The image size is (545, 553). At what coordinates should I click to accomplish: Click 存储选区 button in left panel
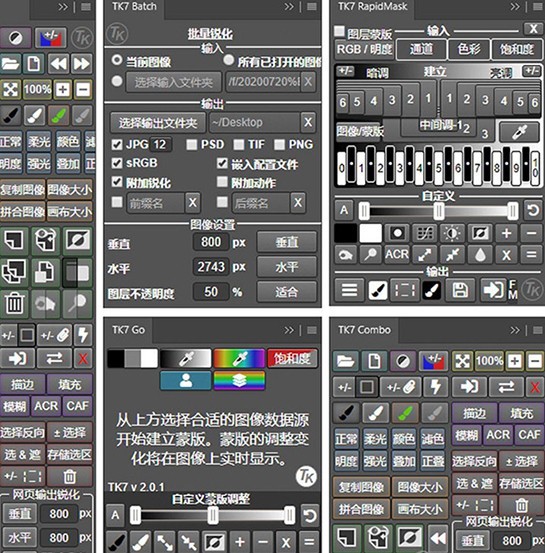point(69,455)
